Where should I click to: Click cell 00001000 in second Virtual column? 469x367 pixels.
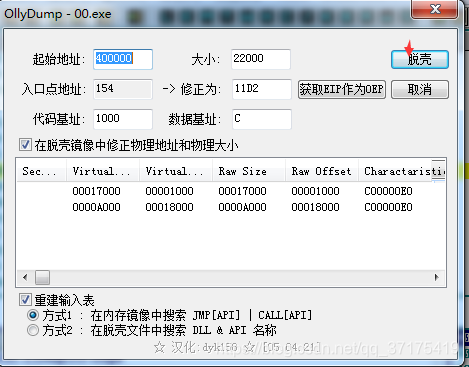pyautogui.click(x=169, y=191)
